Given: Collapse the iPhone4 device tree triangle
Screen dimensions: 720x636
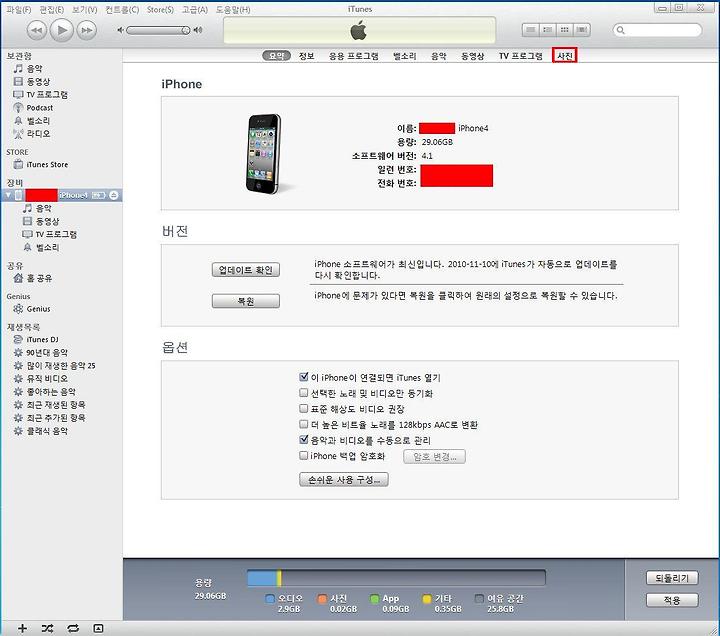Looking at the screenshot, I should pyautogui.click(x=8, y=195).
